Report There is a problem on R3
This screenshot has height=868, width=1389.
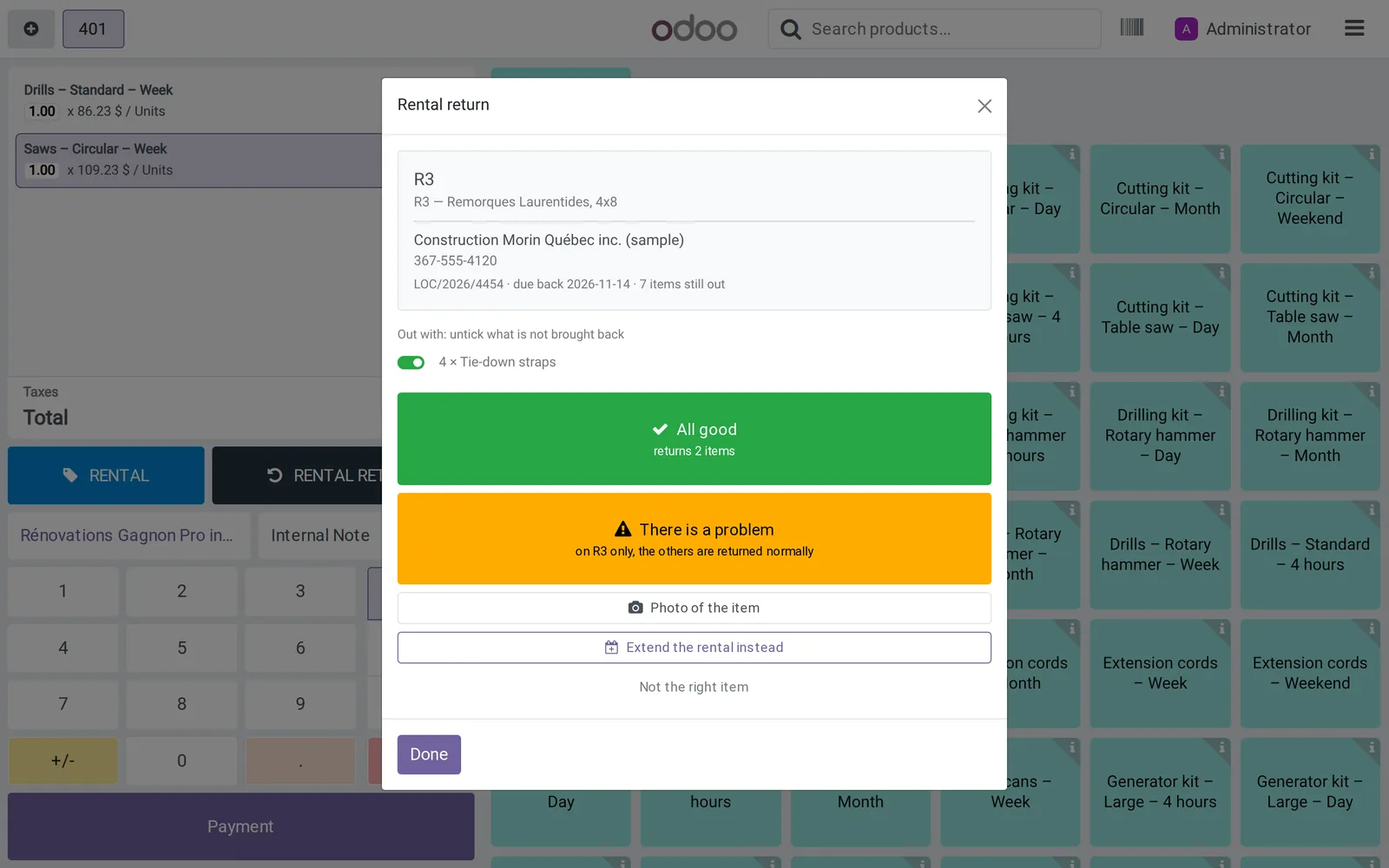694,539
